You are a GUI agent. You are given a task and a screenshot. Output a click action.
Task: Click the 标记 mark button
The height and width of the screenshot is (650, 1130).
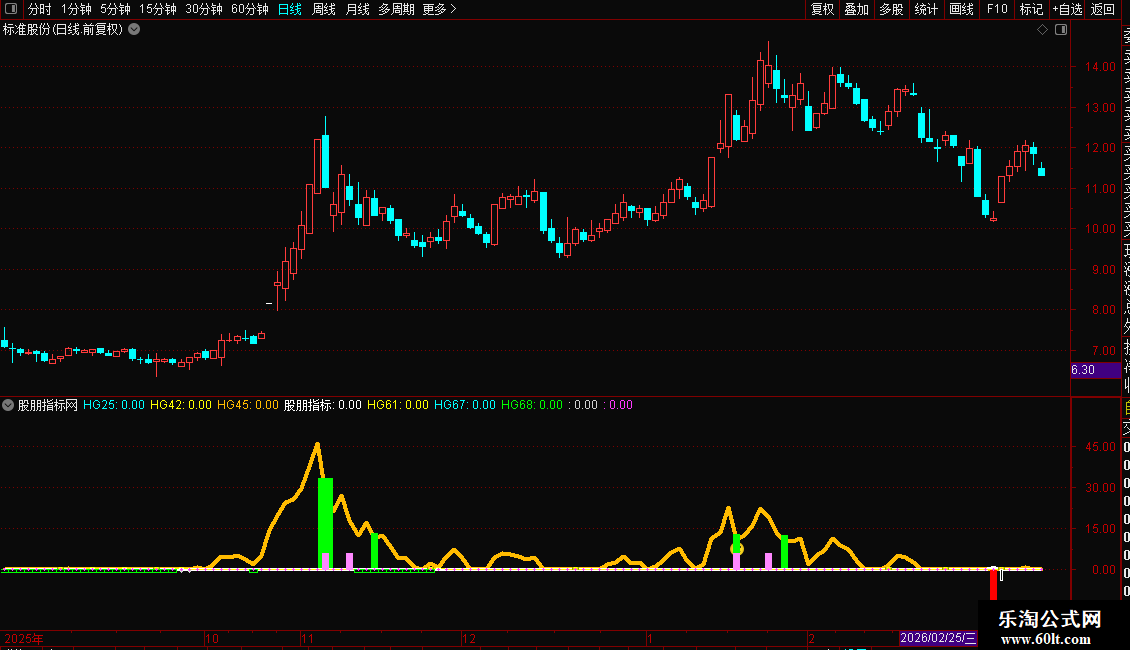click(x=1031, y=9)
